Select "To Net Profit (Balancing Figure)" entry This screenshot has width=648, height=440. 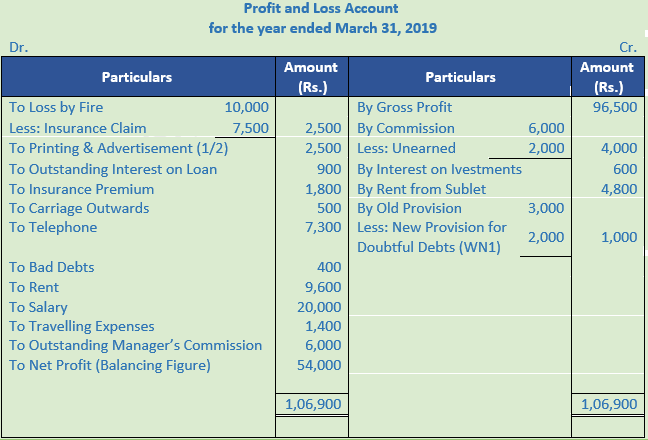[x=110, y=365]
